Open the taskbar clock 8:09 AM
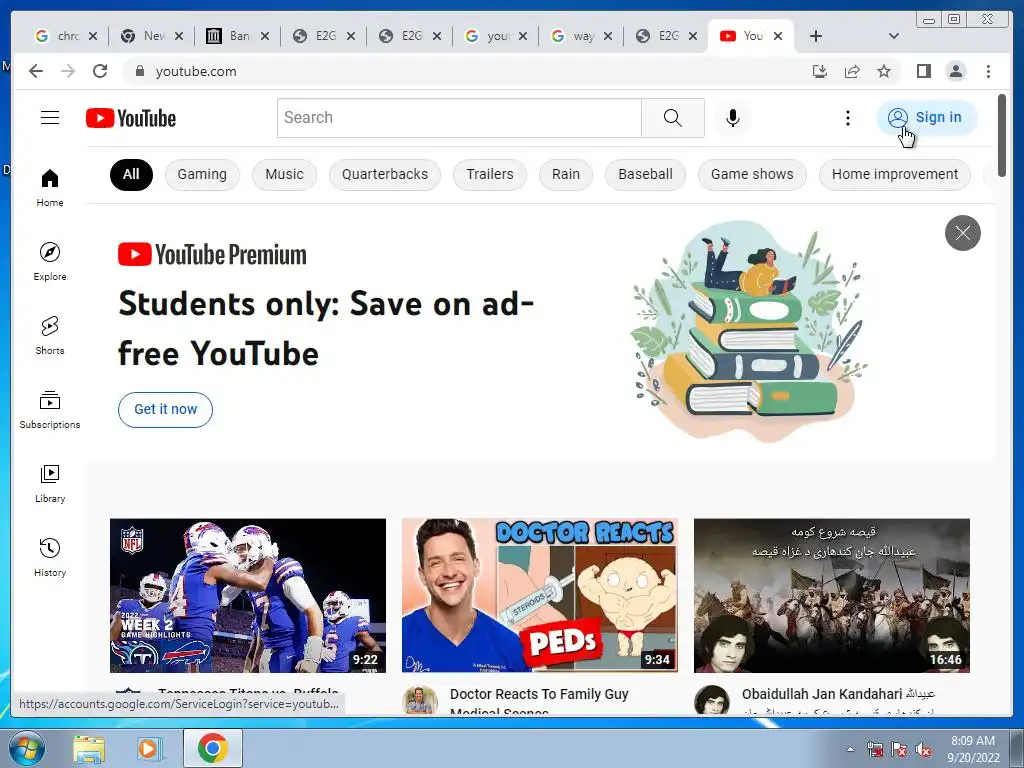Image resolution: width=1024 pixels, height=768 pixels. tap(973, 748)
